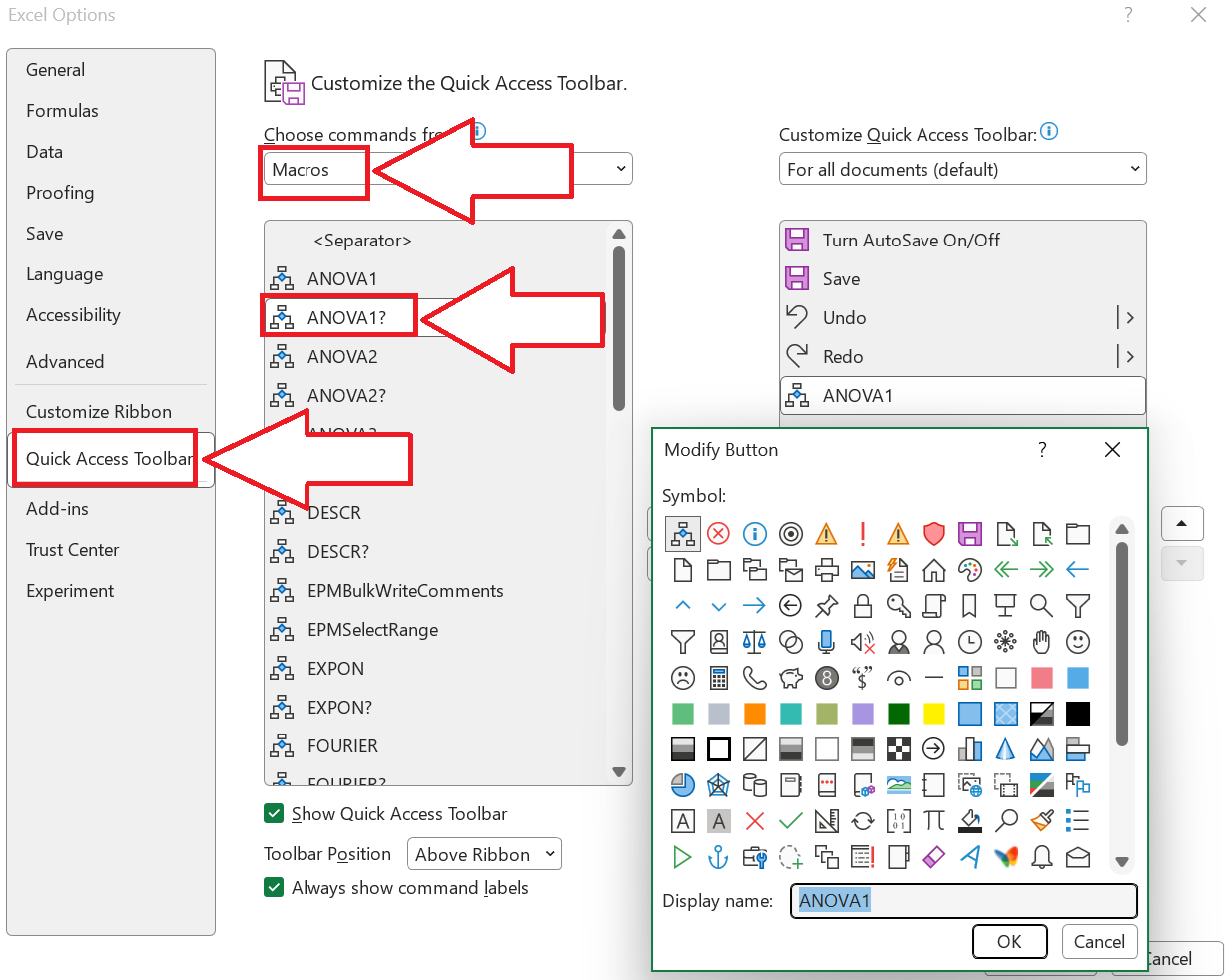Select the ANOVA1 item in toolbar list
Screen dimensions: 1230x980
click(x=962, y=396)
